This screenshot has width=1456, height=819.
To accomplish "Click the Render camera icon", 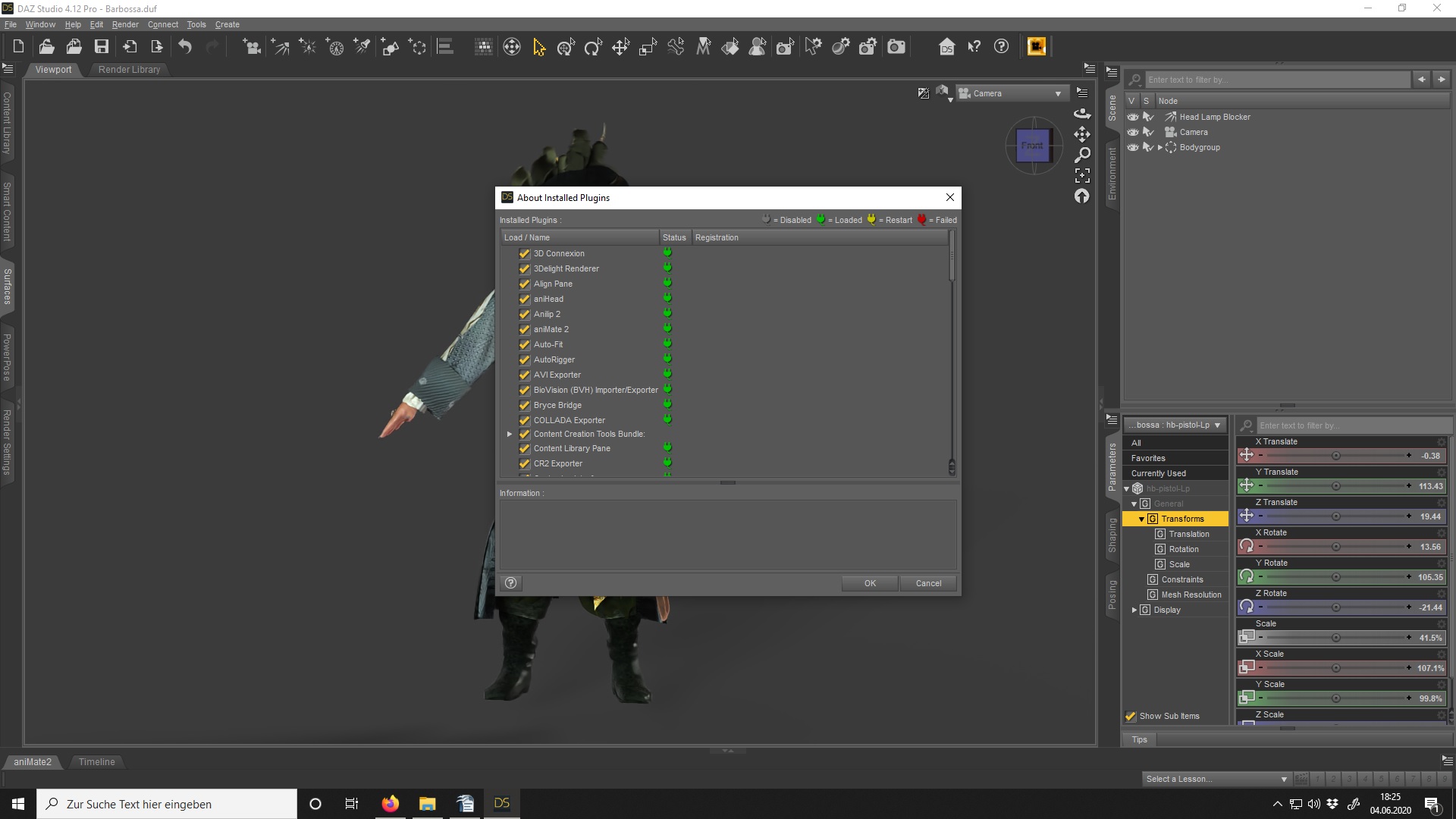I will (x=896, y=47).
